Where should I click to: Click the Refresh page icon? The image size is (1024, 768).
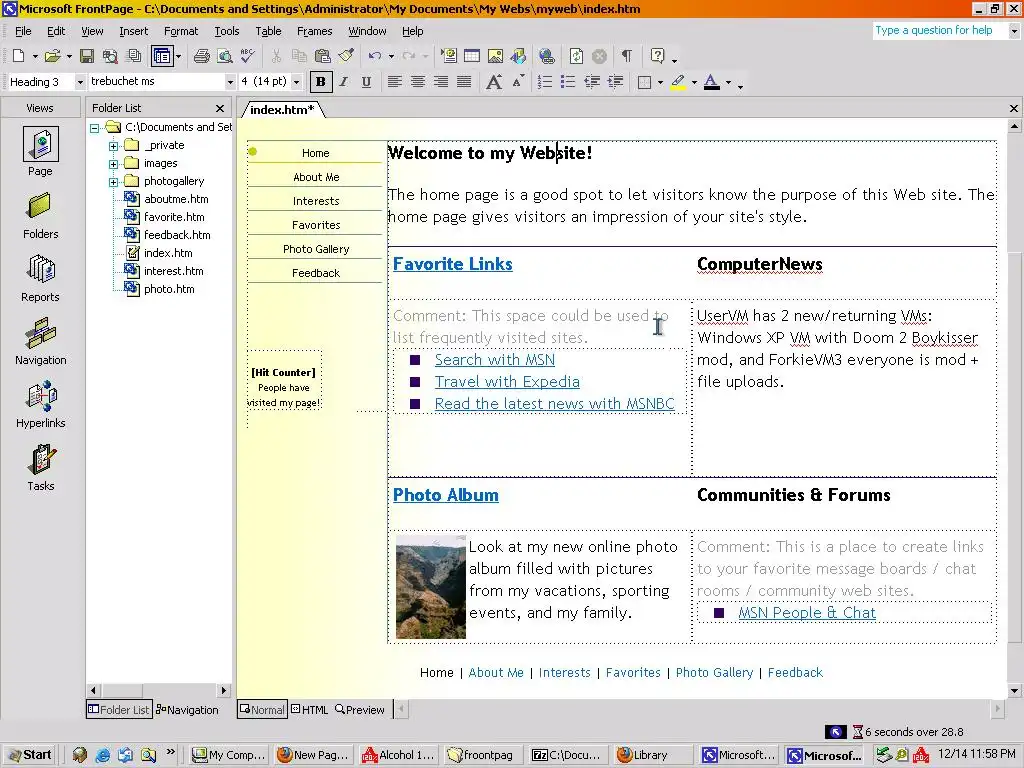click(576, 56)
